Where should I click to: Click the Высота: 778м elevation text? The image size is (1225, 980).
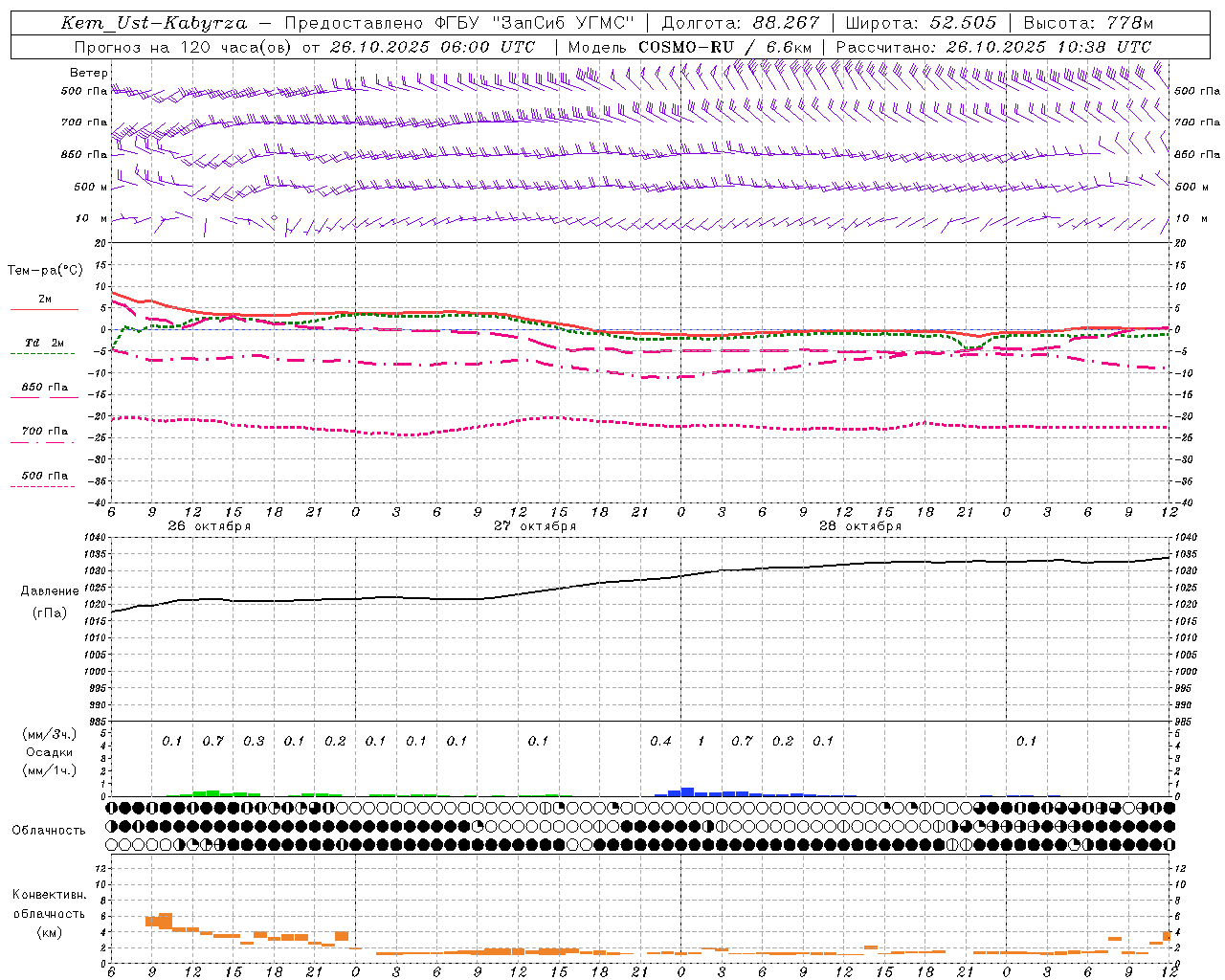(1088, 23)
